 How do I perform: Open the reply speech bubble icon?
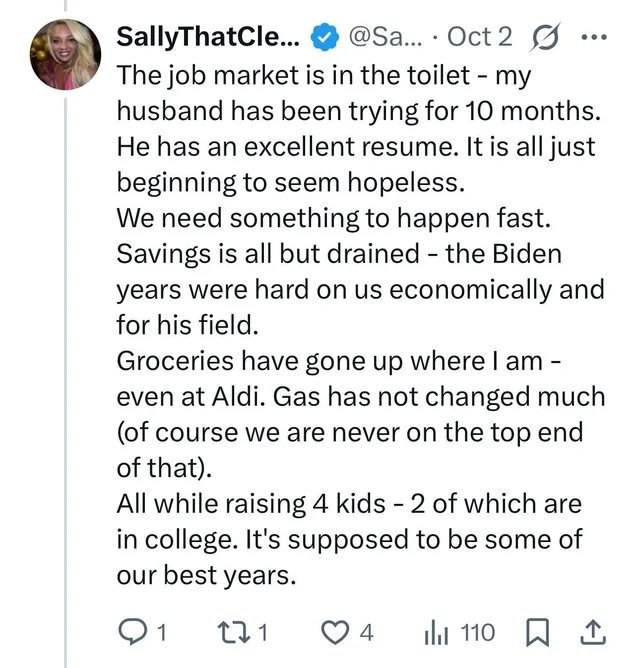click(x=131, y=632)
